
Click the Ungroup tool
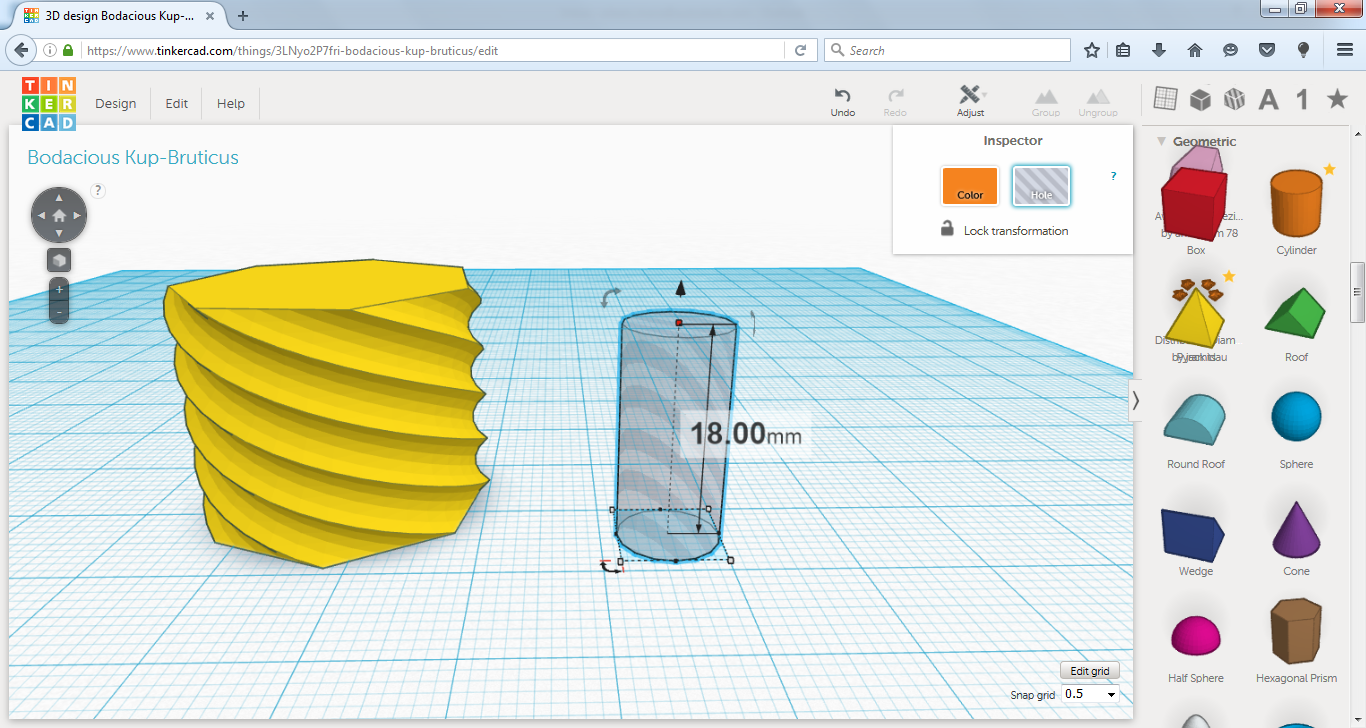click(x=1098, y=102)
